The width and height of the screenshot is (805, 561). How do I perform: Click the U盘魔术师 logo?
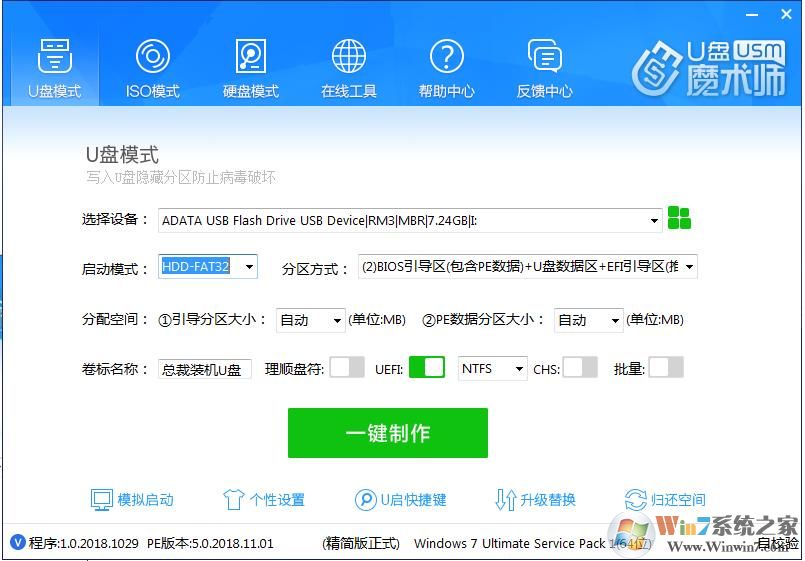click(x=708, y=68)
